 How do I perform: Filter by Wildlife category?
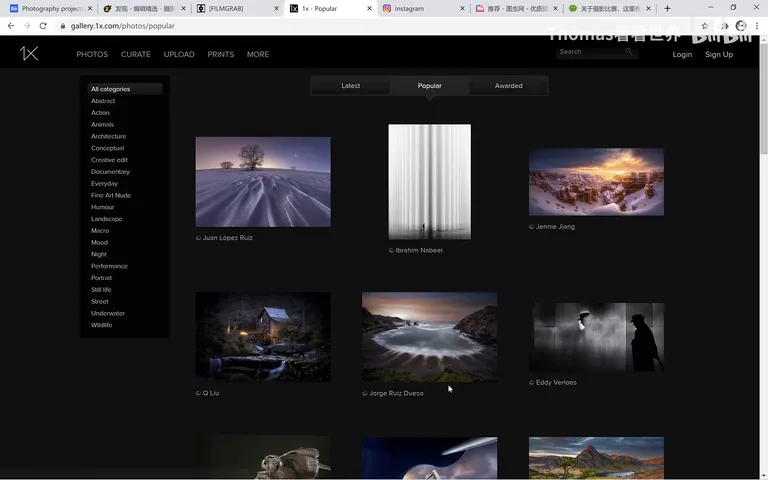point(101,325)
